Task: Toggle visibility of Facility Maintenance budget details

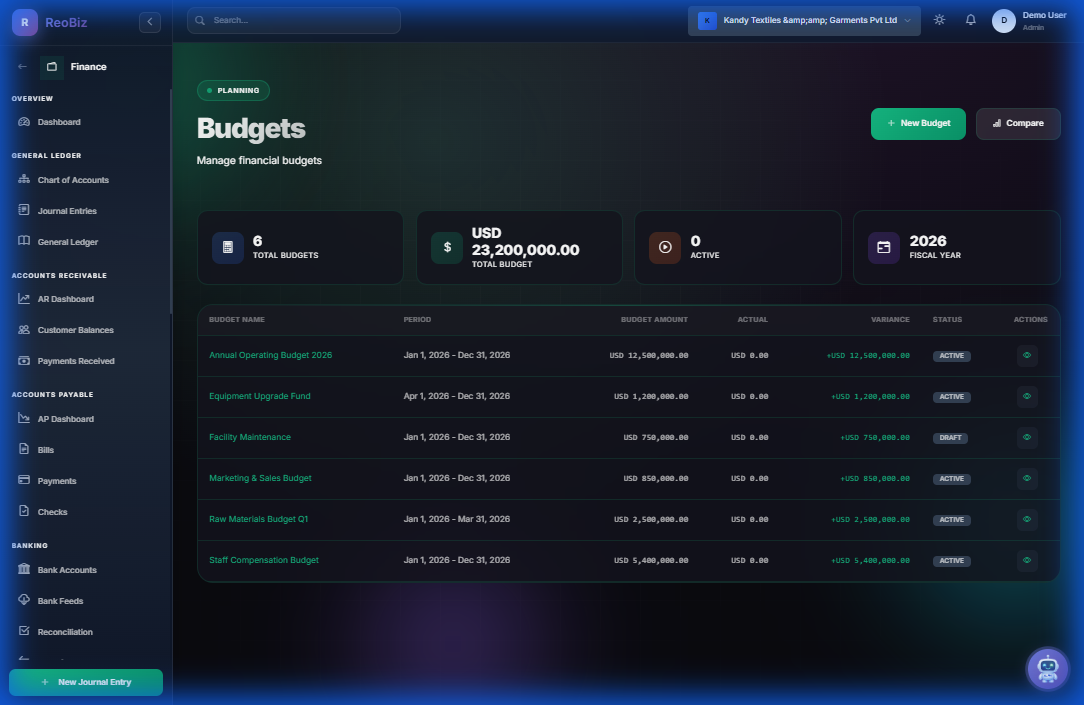Action: click(x=1027, y=437)
